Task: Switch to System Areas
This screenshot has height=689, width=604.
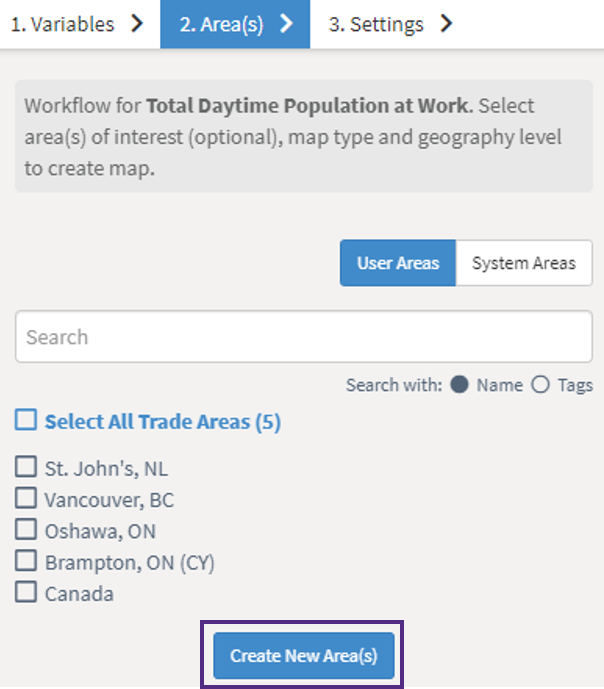Action: (524, 263)
